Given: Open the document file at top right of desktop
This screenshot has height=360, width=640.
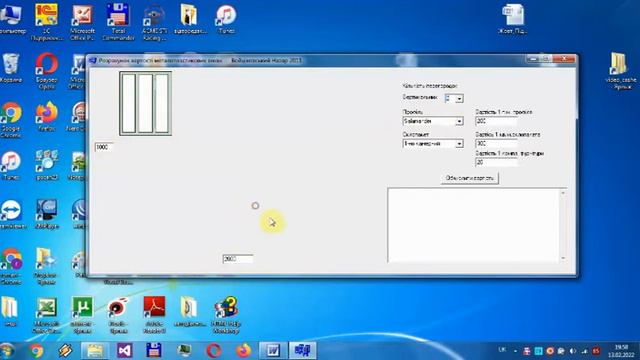Looking at the screenshot, I should (x=513, y=20).
